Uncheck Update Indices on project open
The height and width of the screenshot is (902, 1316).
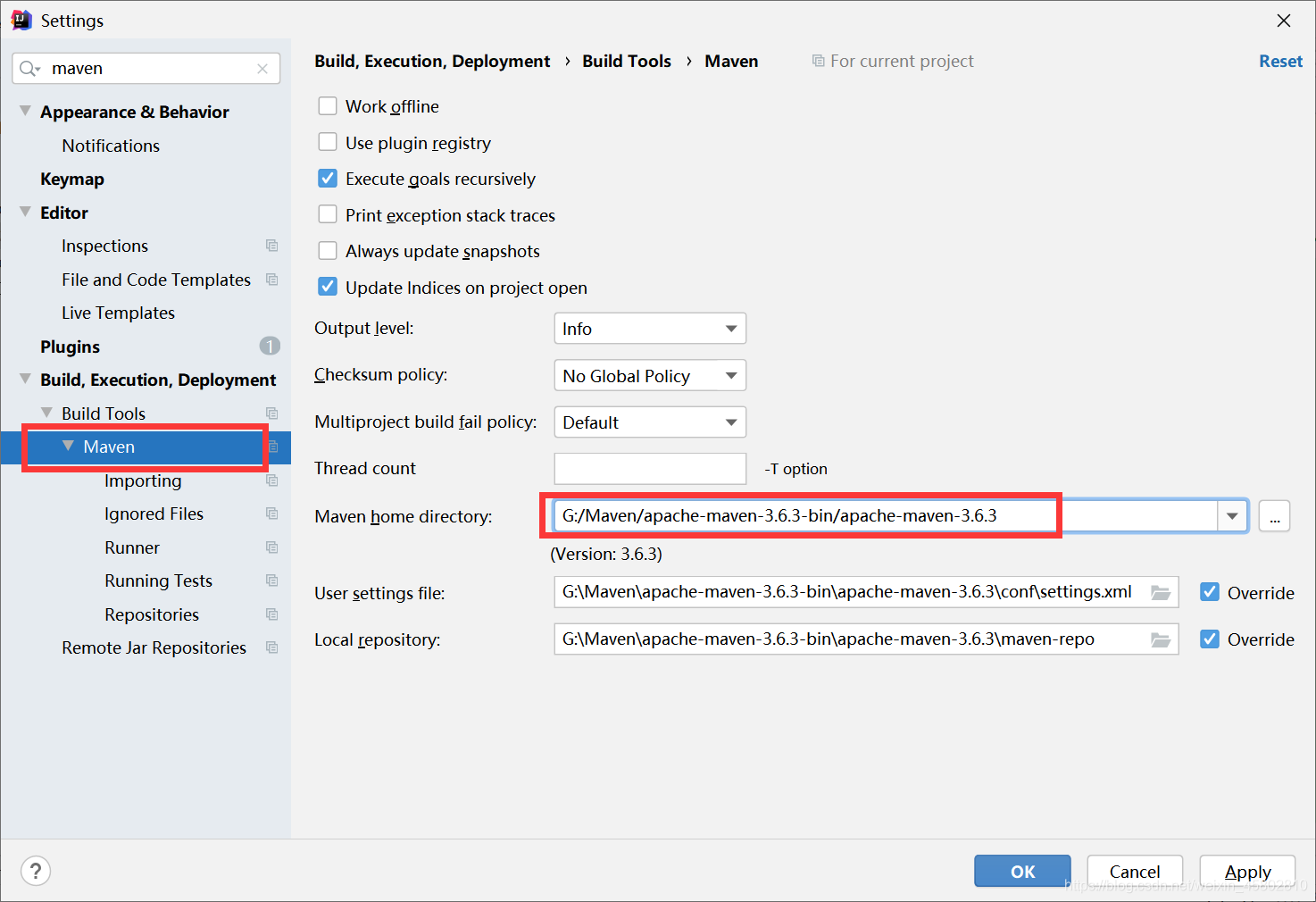tap(328, 287)
